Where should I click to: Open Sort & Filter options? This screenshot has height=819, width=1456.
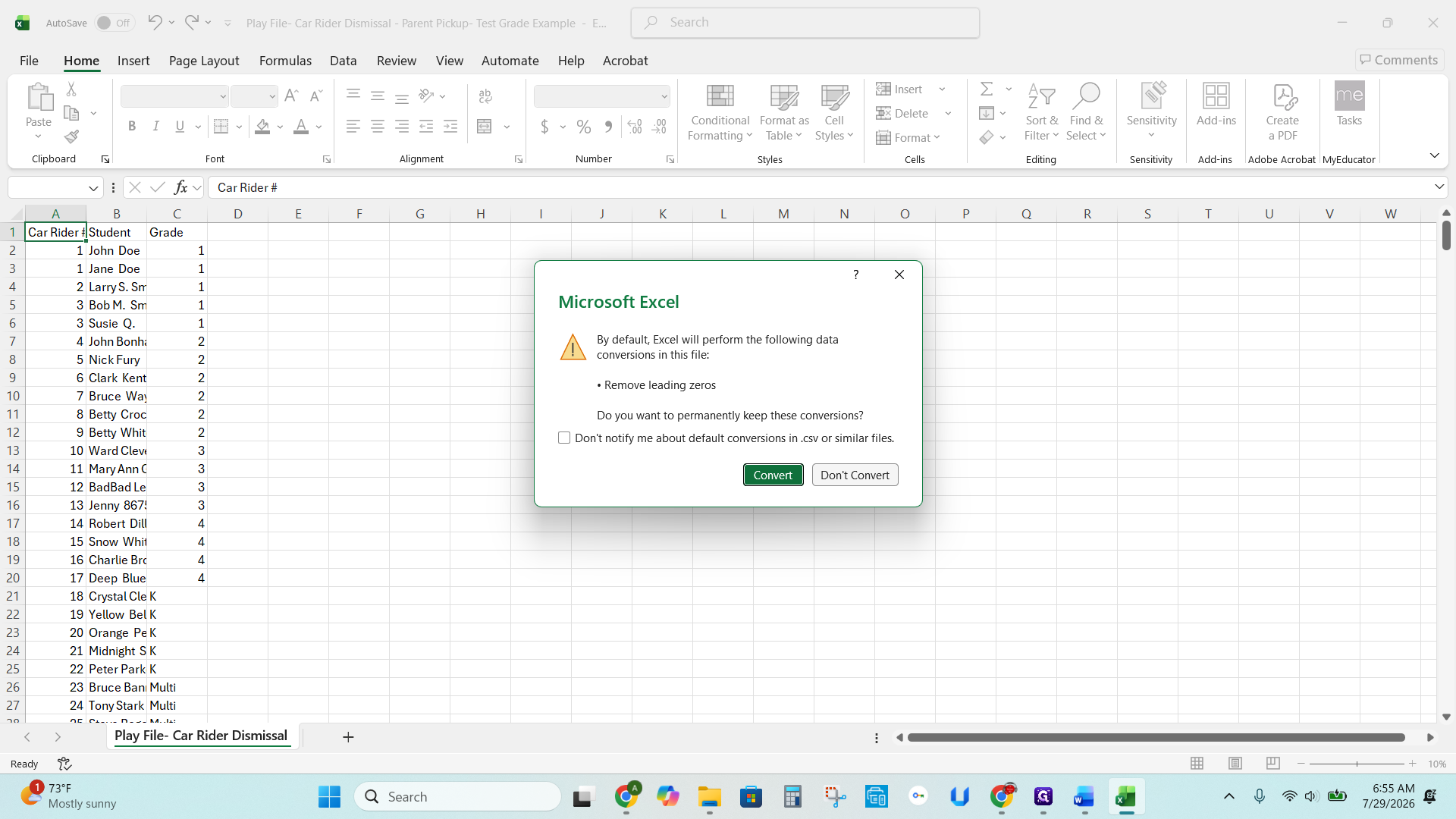click(x=1041, y=112)
